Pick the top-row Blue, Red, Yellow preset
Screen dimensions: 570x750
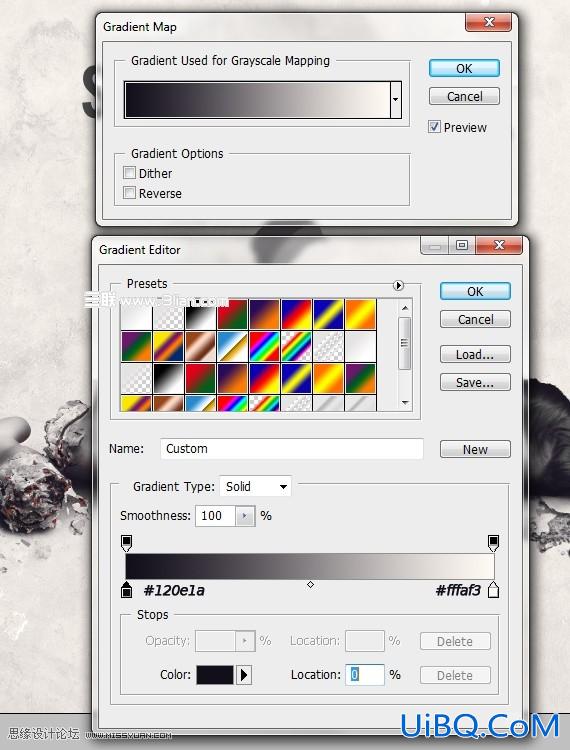[x=296, y=315]
